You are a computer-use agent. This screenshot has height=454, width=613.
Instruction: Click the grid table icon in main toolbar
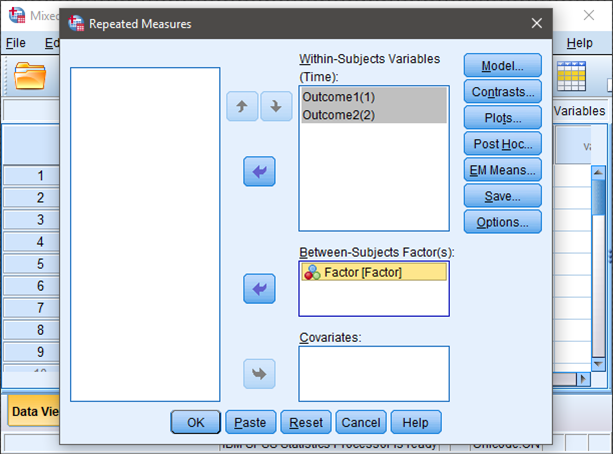pyautogui.click(x=571, y=76)
